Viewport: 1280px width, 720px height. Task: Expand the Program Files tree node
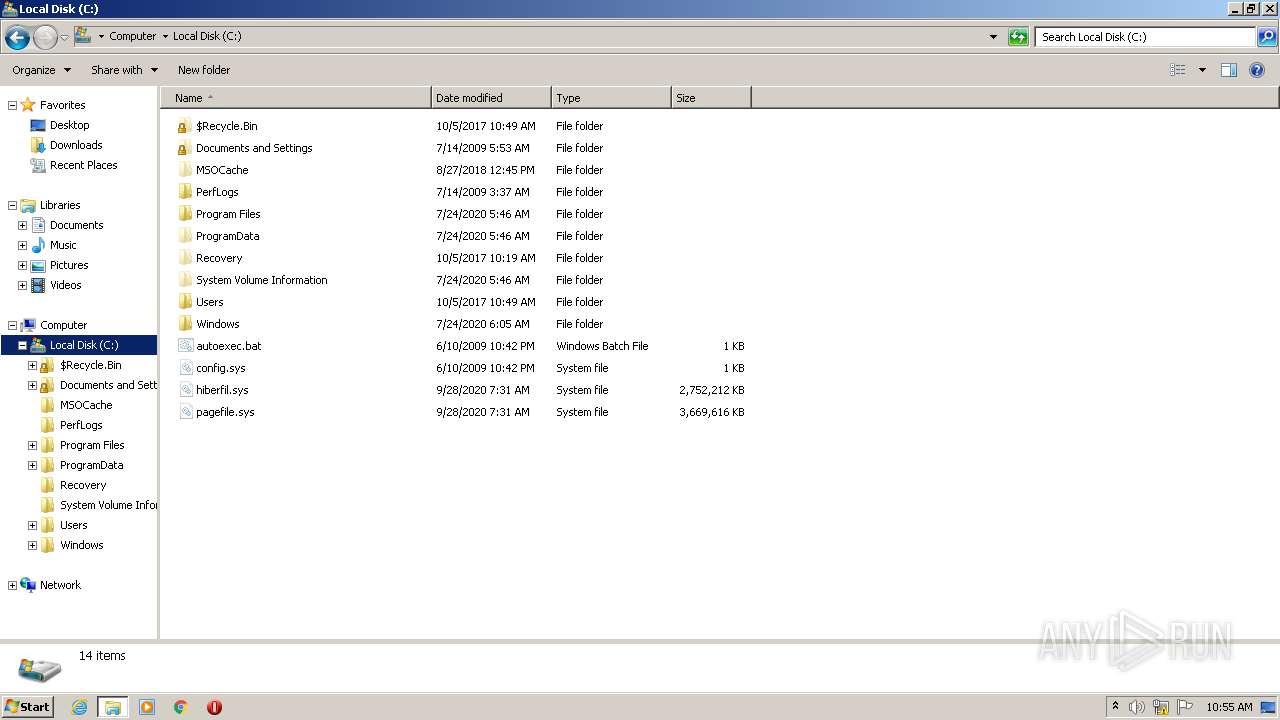tap(32, 445)
